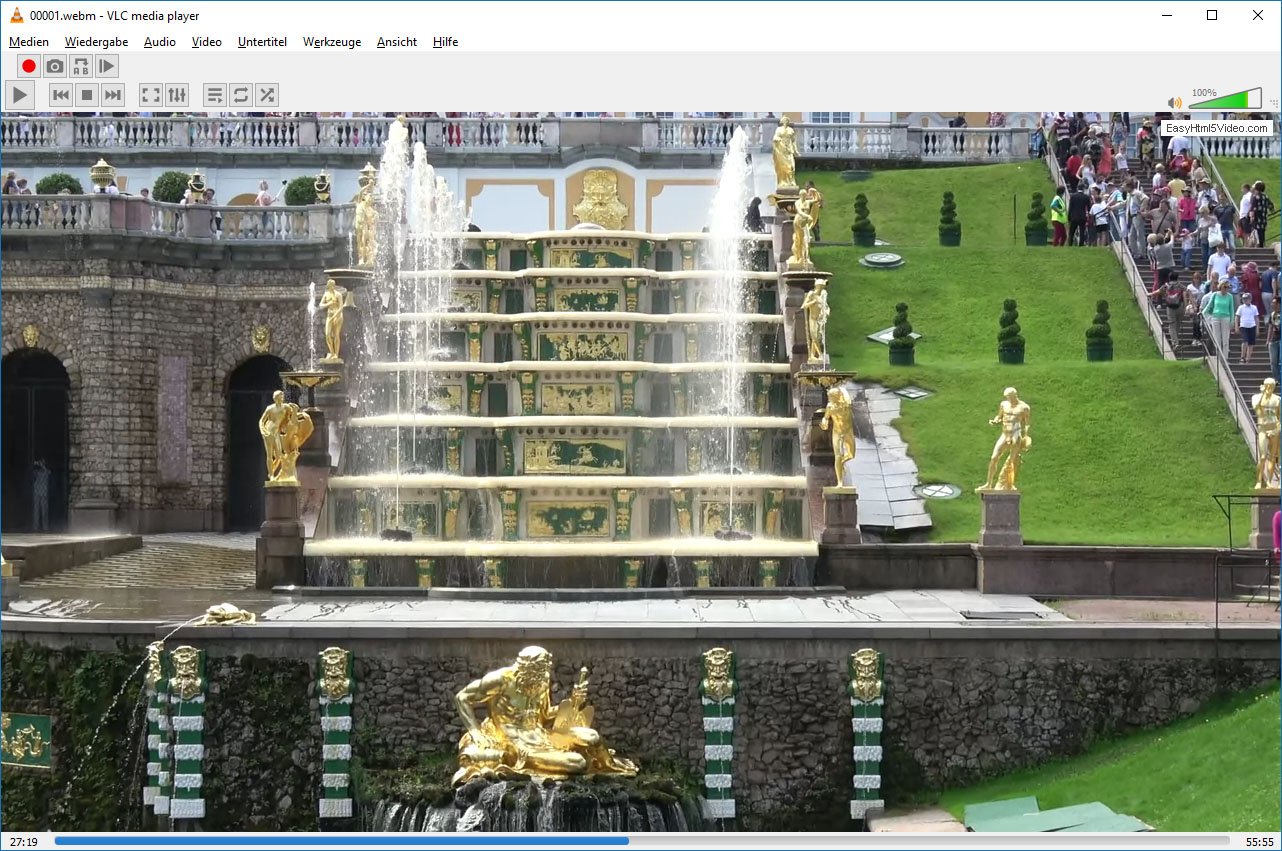Stop playback with the stop button
The height and width of the screenshot is (851, 1282).
[87, 95]
